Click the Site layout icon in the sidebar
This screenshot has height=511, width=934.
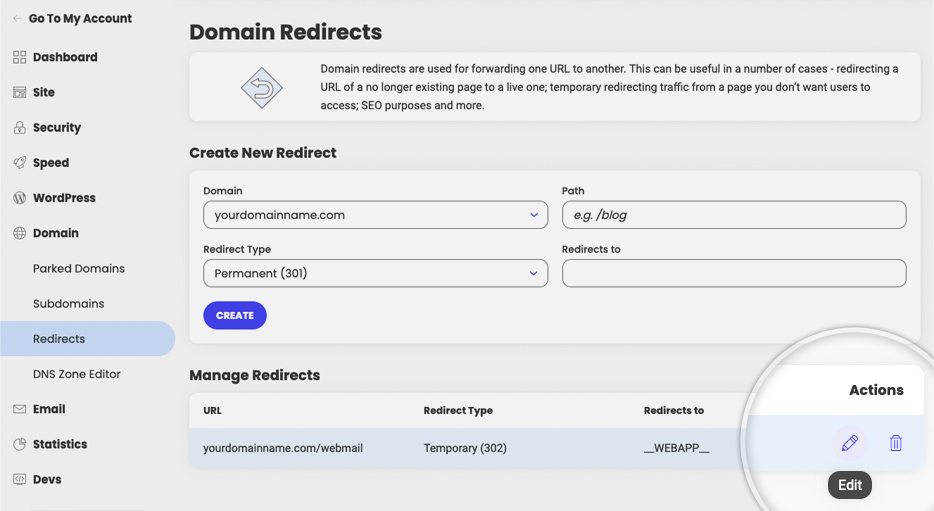tap(20, 92)
